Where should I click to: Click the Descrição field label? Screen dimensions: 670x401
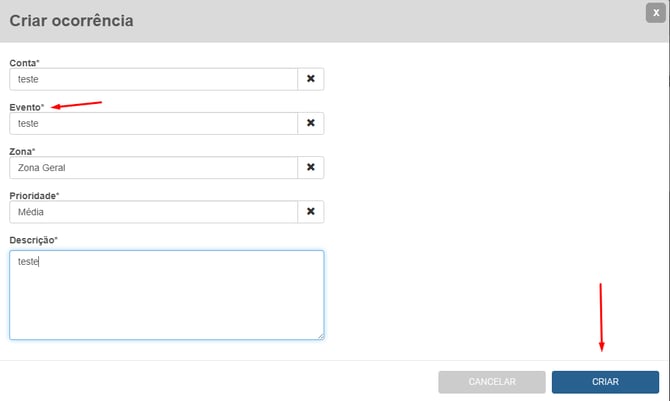33,240
